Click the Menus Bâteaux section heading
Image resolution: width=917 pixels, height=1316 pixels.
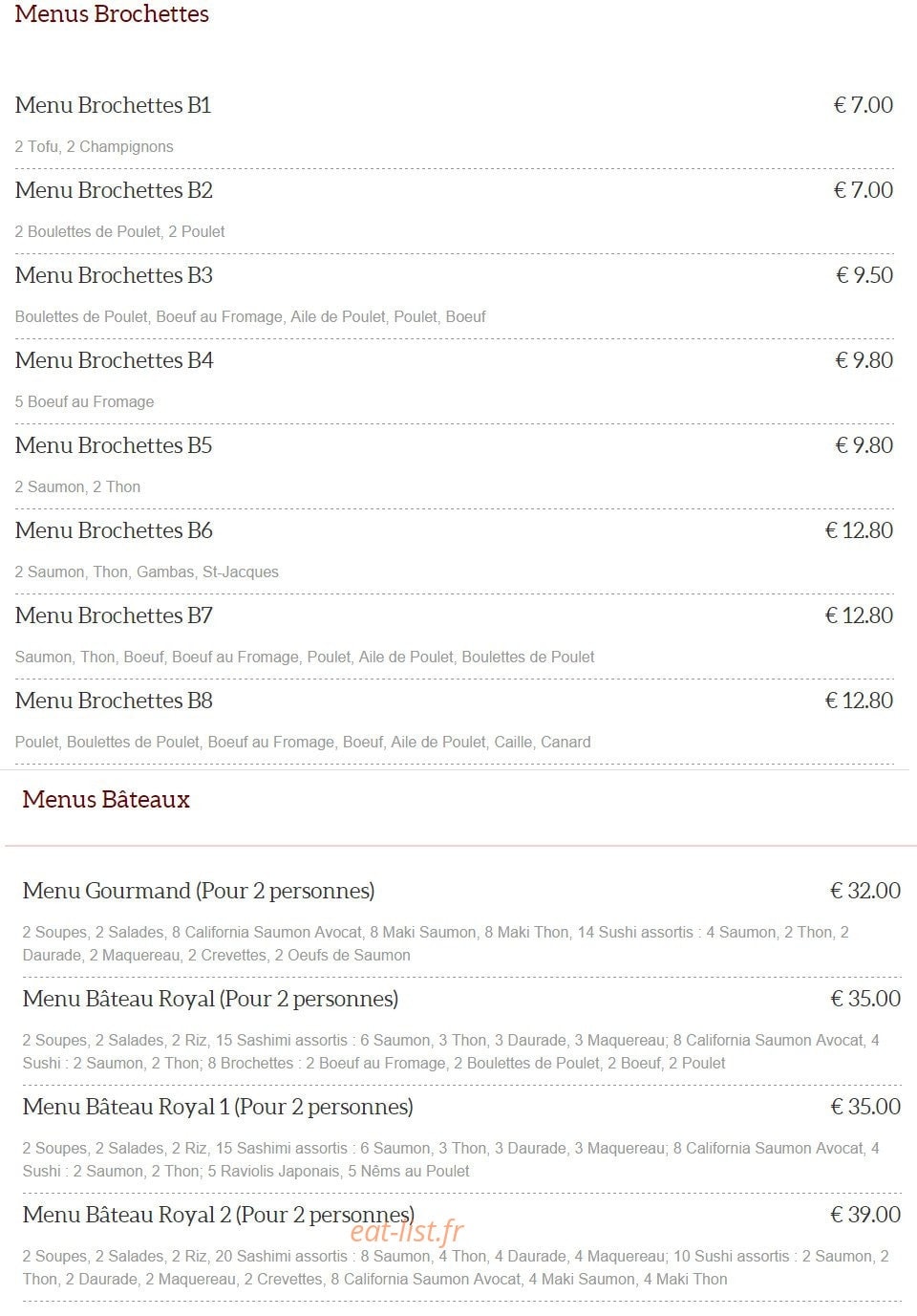[x=106, y=800]
